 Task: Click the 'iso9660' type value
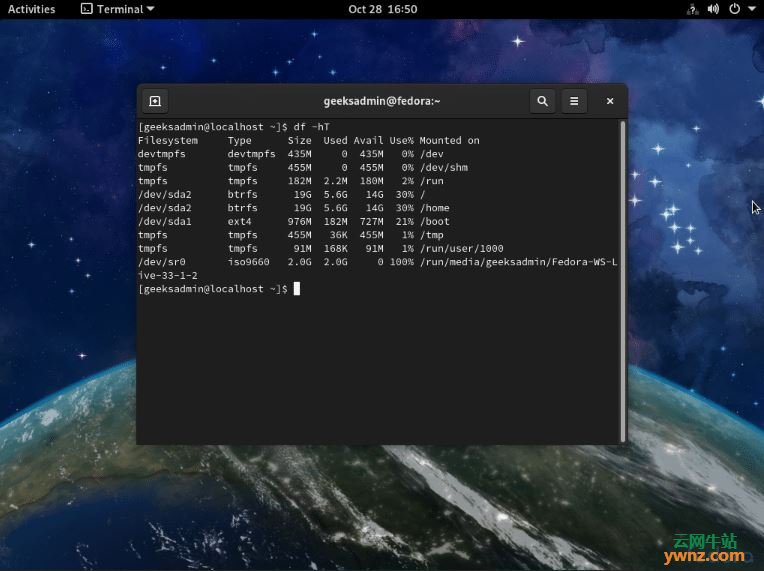tap(248, 262)
